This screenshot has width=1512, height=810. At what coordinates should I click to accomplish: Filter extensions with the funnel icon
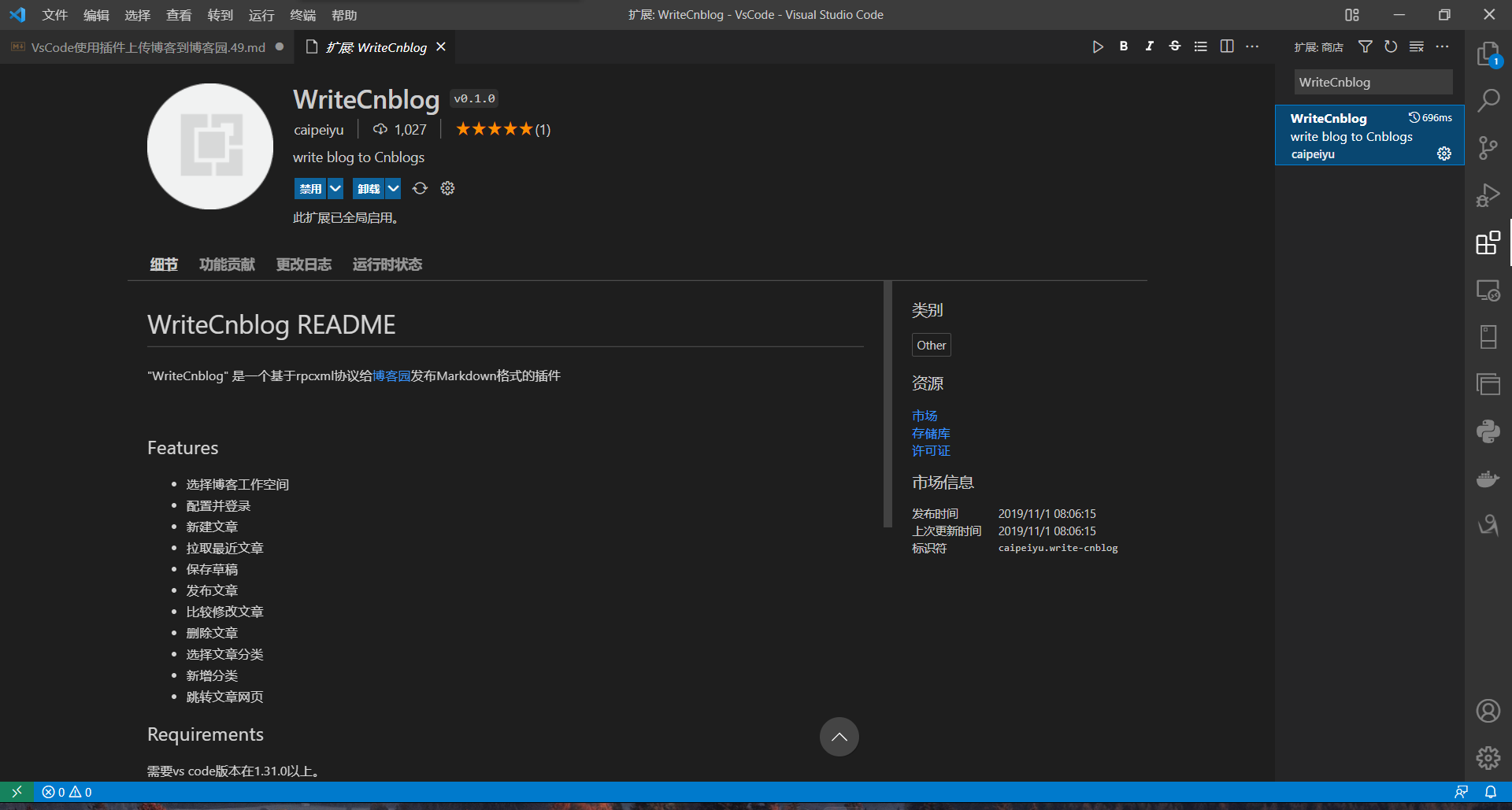(x=1366, y=46)
